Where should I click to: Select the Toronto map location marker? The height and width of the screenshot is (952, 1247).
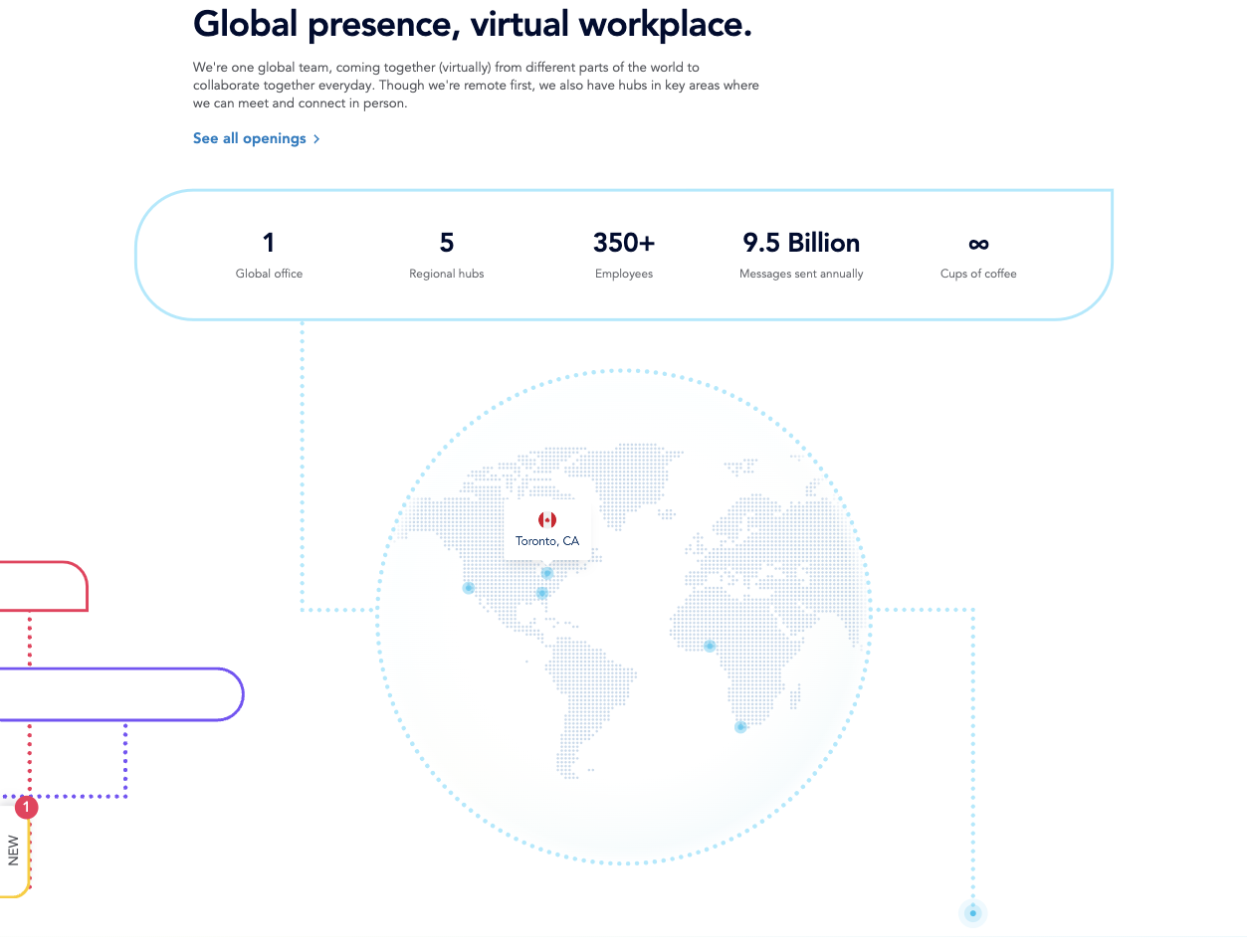coord(547,572)
